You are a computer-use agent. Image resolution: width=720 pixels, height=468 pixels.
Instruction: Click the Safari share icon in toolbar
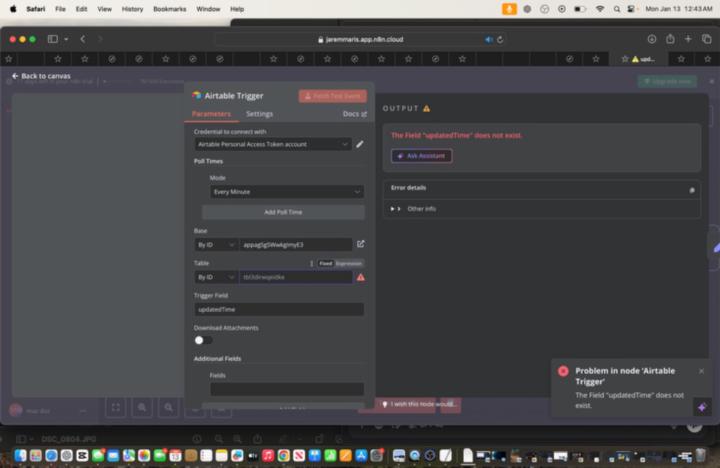[670, 39]
